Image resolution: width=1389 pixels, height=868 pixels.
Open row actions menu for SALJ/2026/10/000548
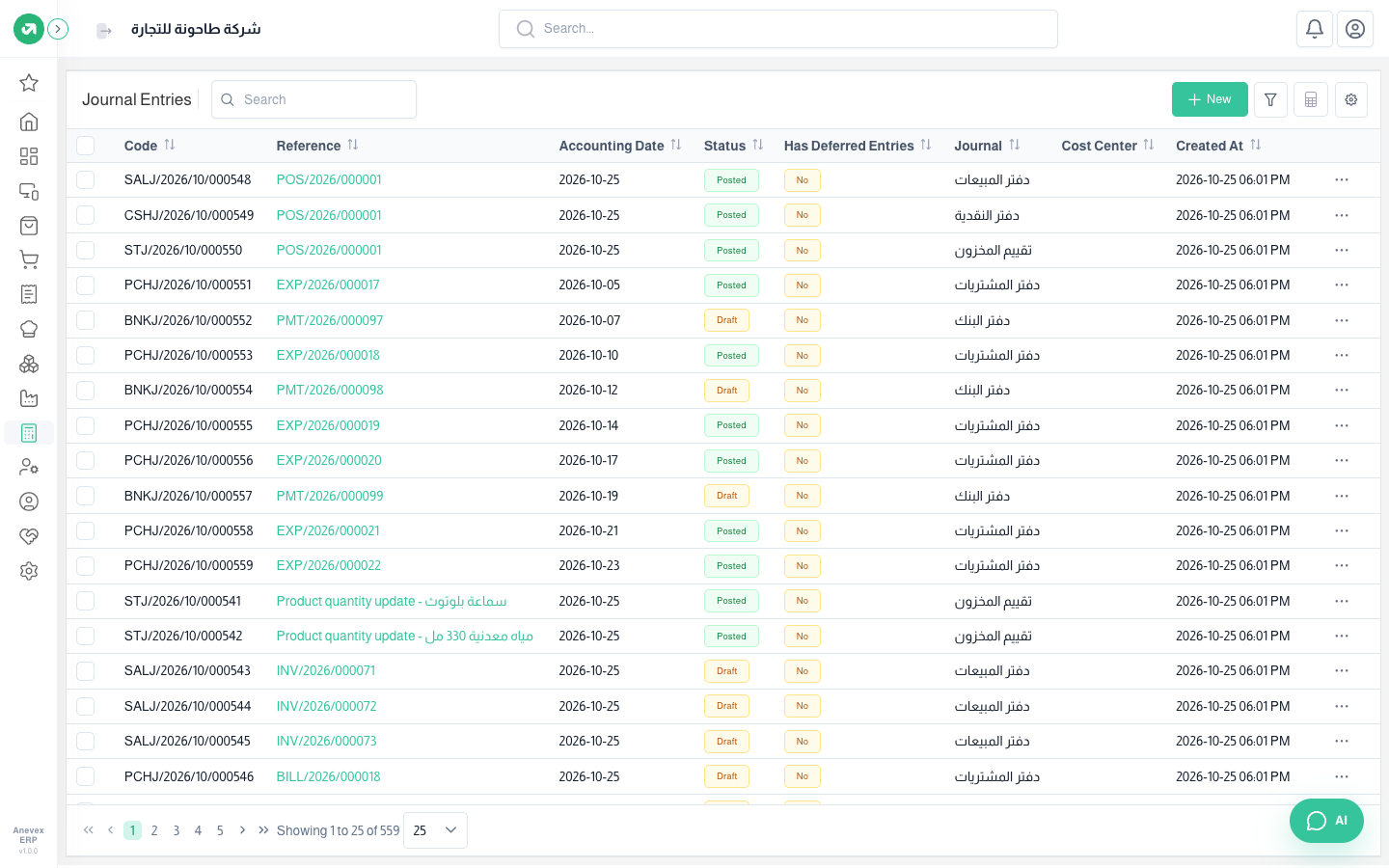coord(1342,180)
